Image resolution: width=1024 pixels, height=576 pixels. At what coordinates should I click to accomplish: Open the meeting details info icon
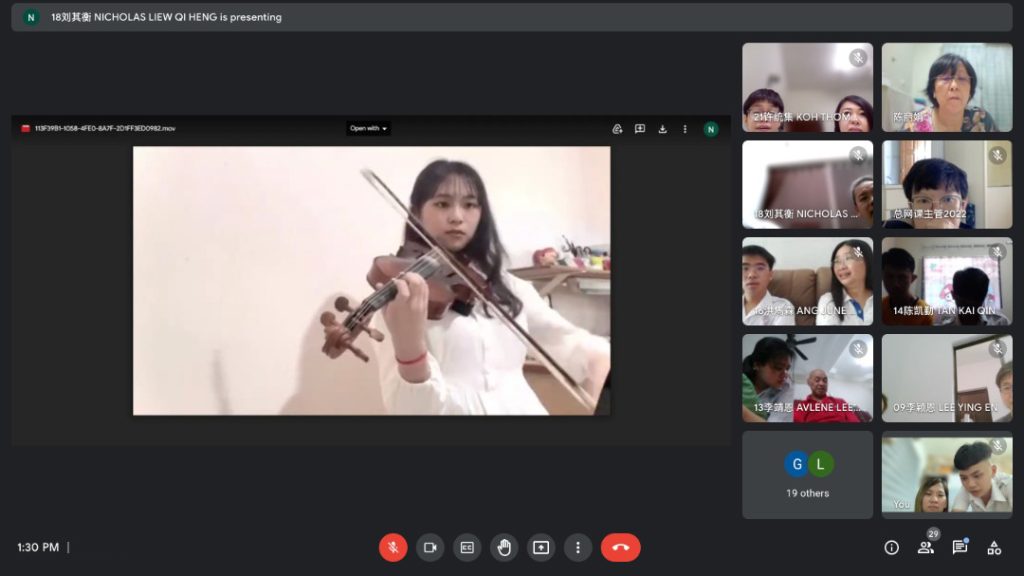coord(891,547)
